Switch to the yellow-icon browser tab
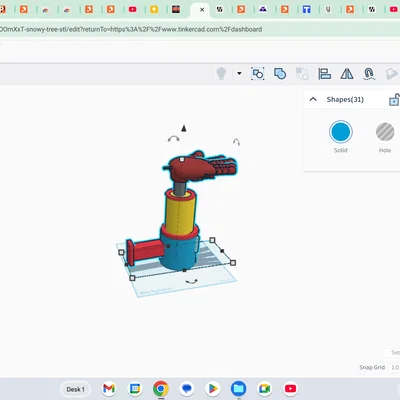 tap(154, 10)
